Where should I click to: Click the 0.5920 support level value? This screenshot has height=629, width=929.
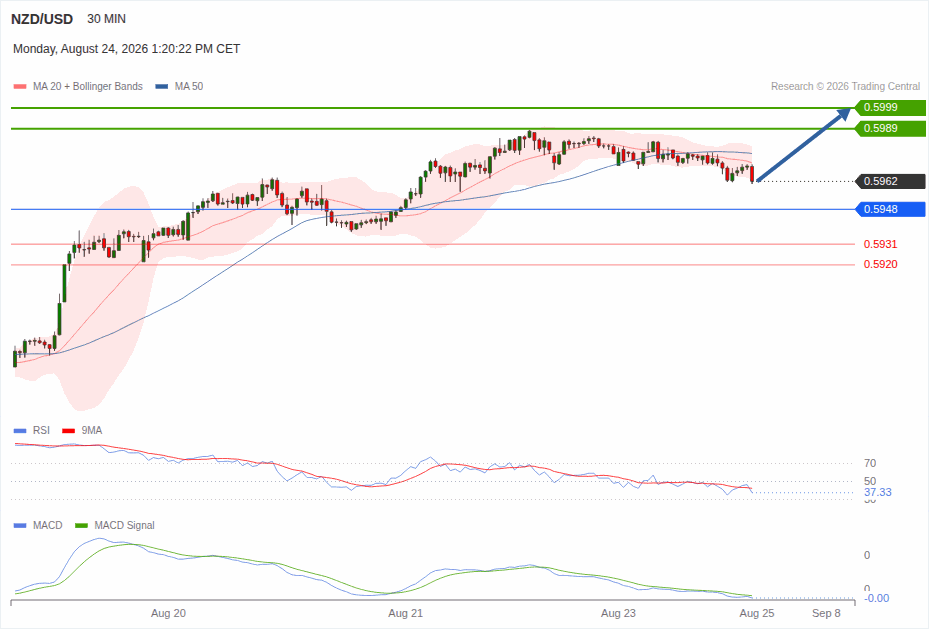pos(880,264)
